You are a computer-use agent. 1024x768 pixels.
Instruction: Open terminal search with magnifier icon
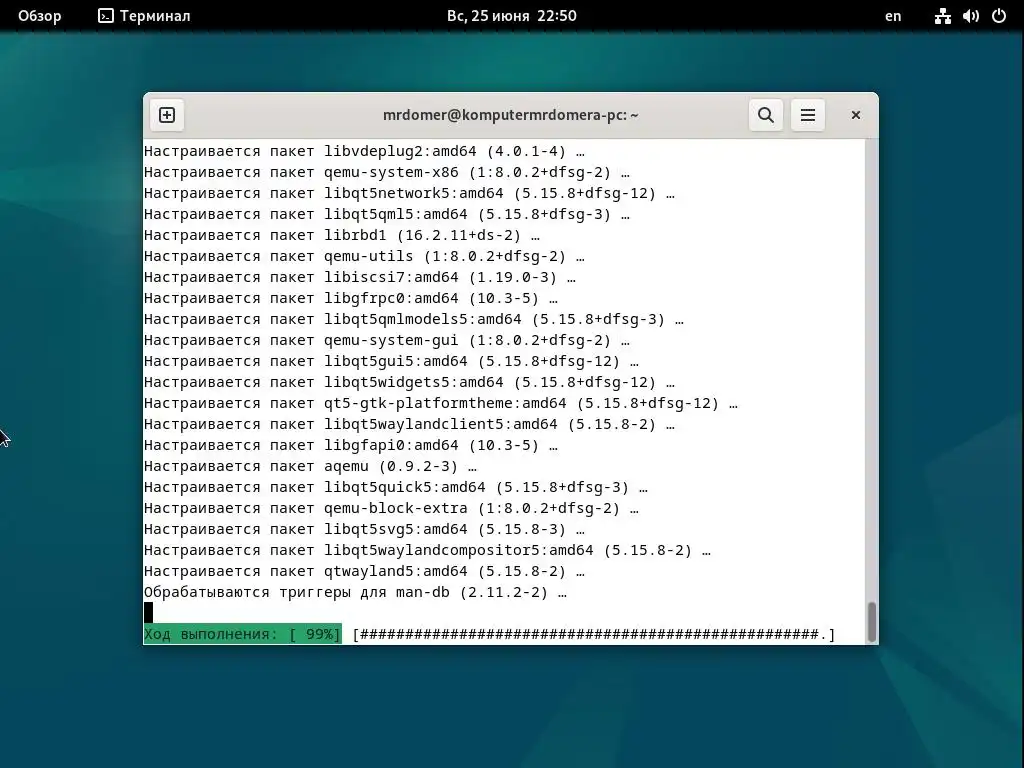tap(765, 115)
